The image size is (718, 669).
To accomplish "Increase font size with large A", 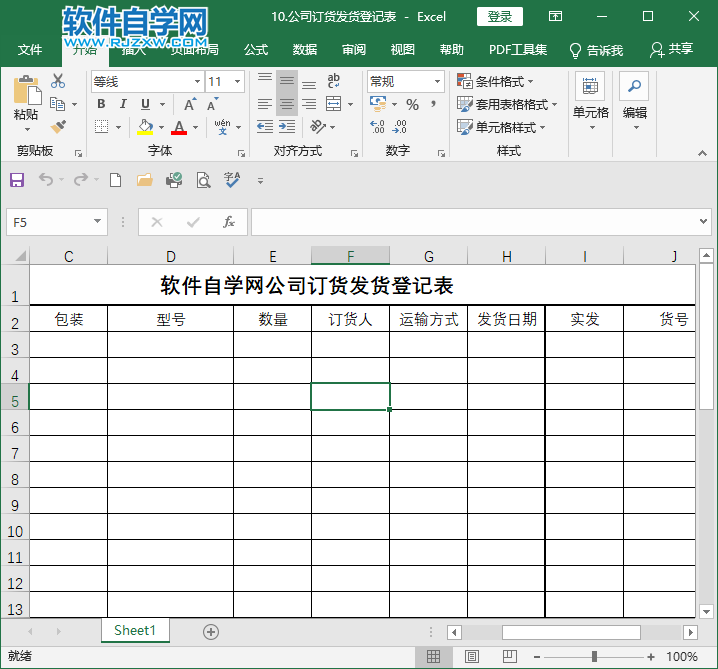I will click(190, 104).
